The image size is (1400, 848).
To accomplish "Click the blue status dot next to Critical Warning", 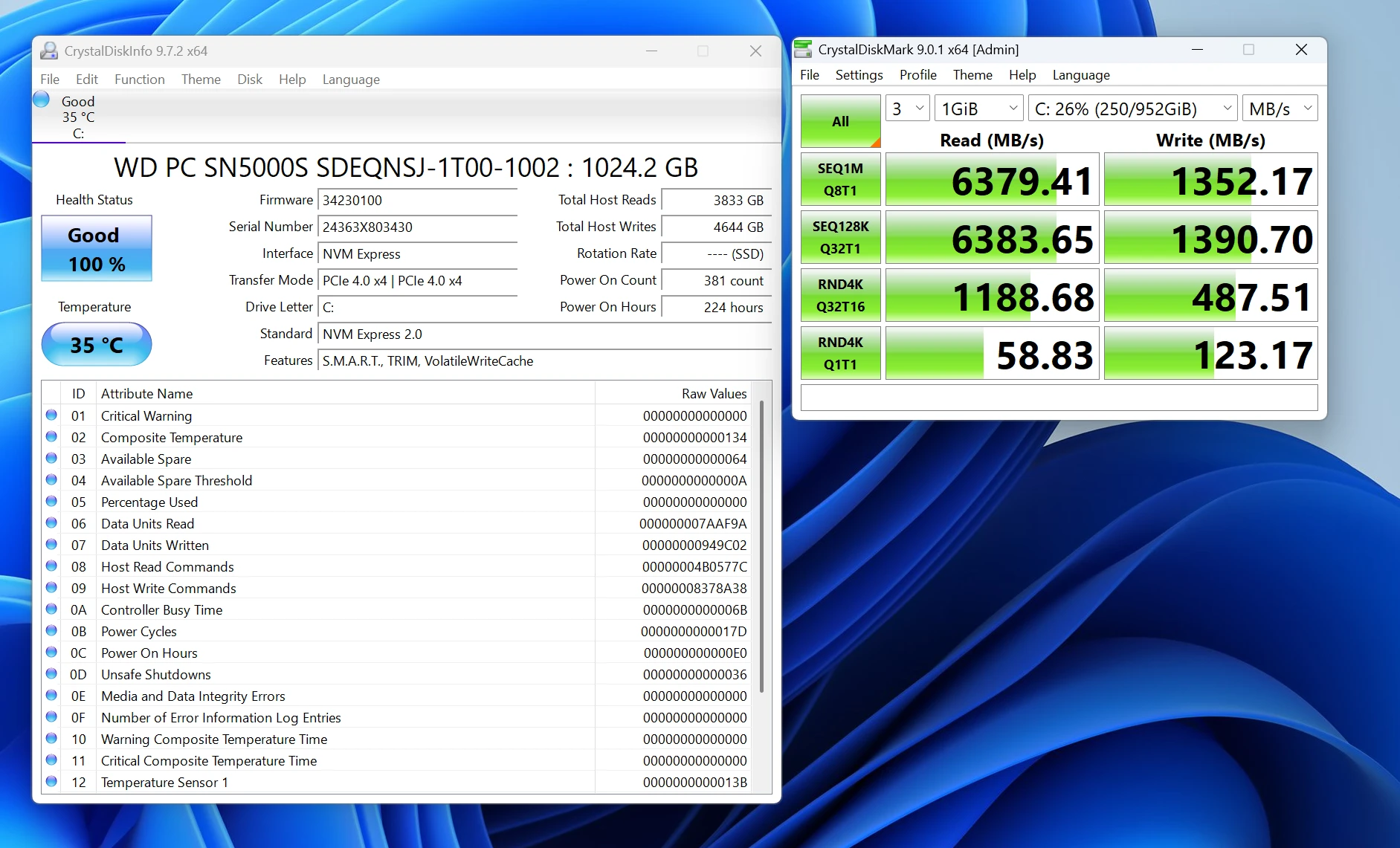I will [x=51, y=415].
